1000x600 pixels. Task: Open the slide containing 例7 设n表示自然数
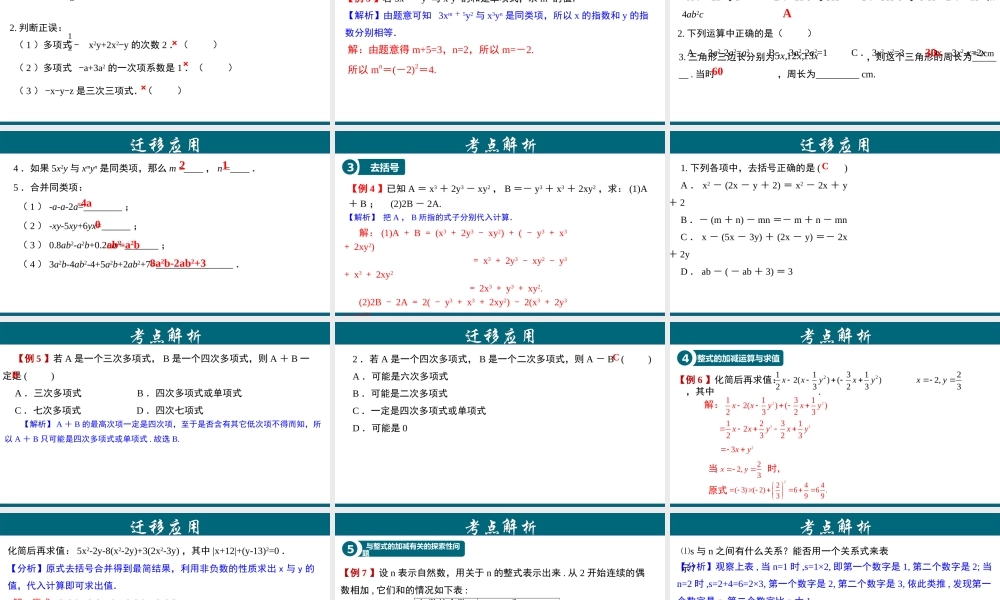500,556
